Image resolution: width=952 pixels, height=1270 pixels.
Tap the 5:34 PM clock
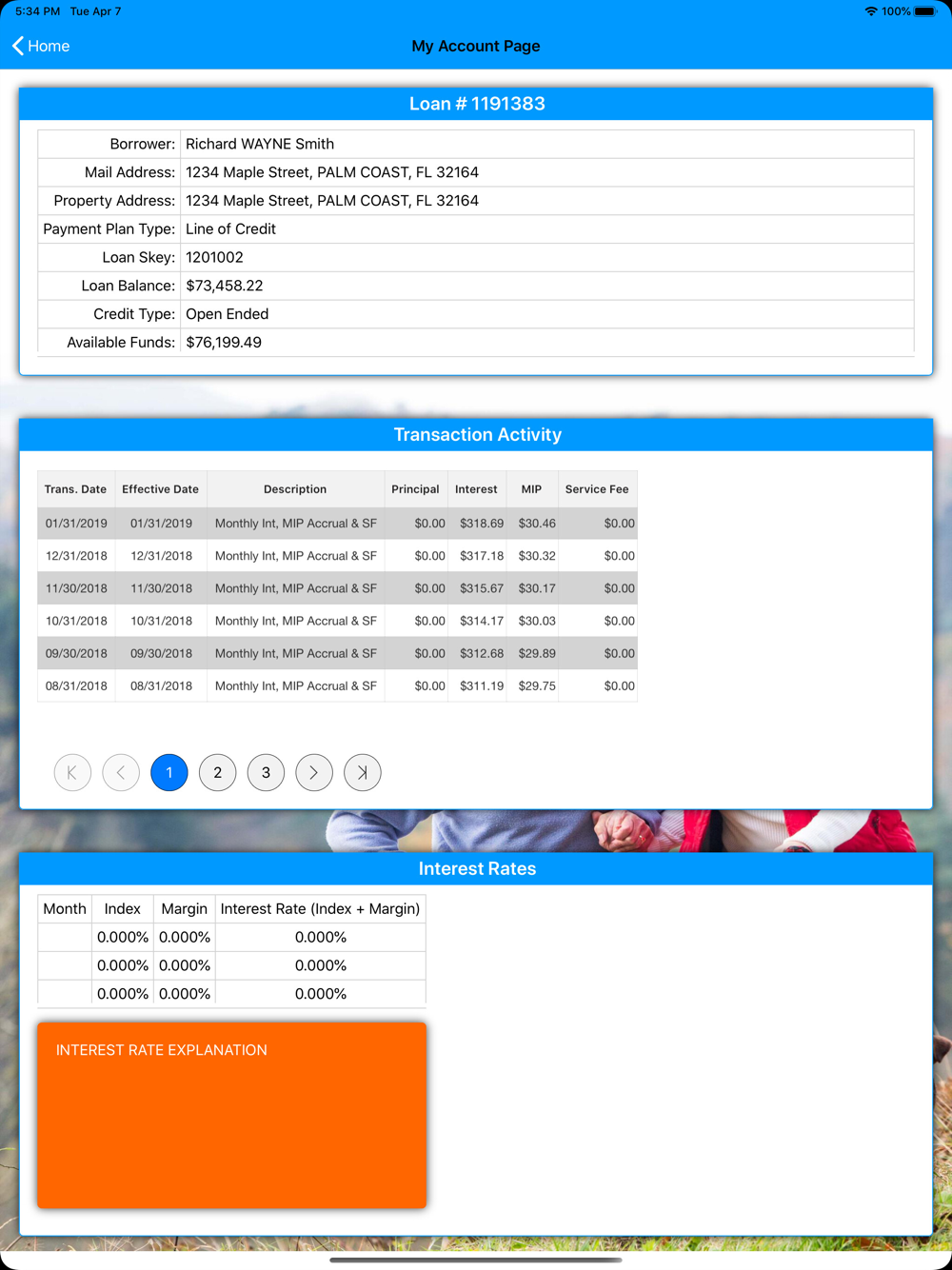click(37, 11)
